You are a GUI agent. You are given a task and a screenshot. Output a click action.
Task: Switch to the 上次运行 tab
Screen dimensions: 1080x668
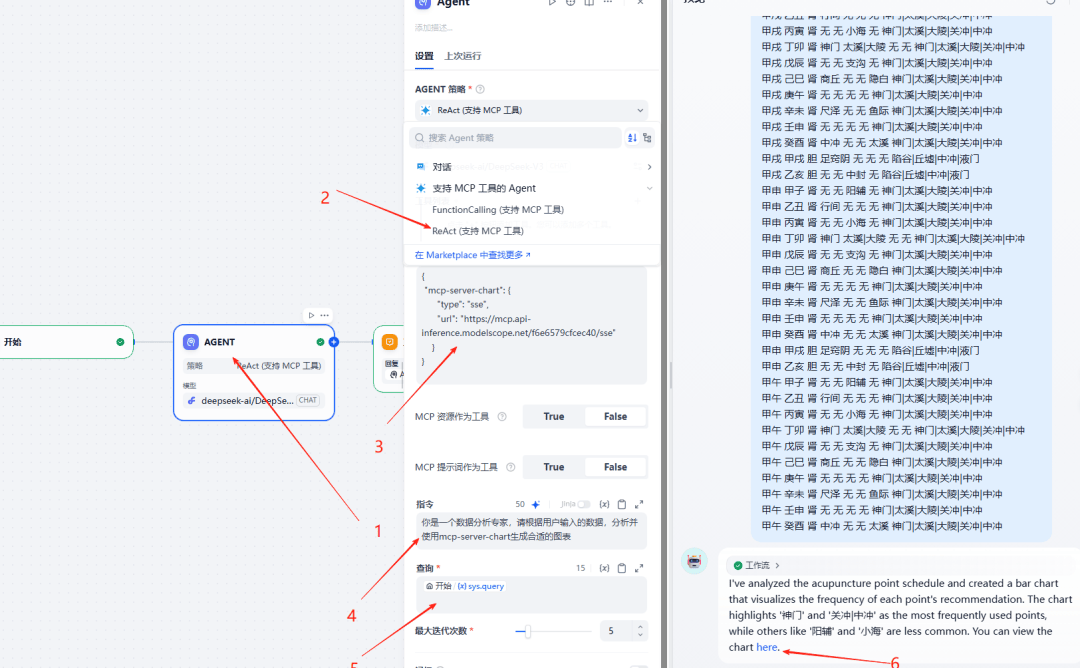pos(463,56)
